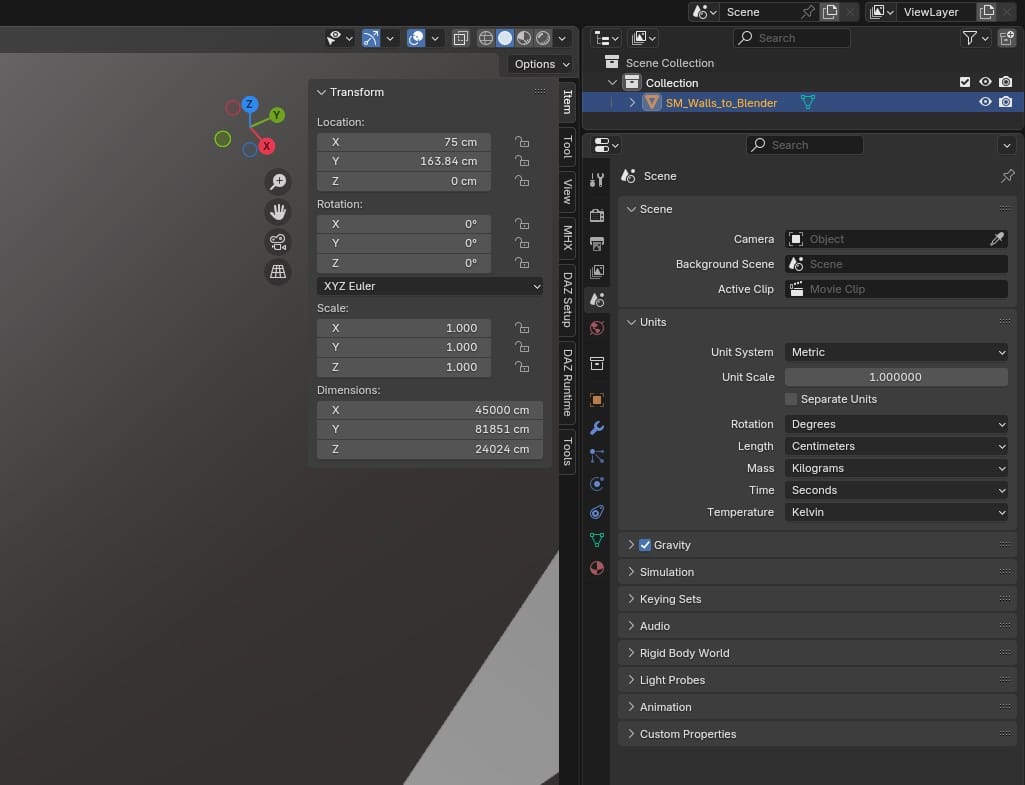
Task: Open the Modifiers wrench properties tab
Action: [597, 428]
